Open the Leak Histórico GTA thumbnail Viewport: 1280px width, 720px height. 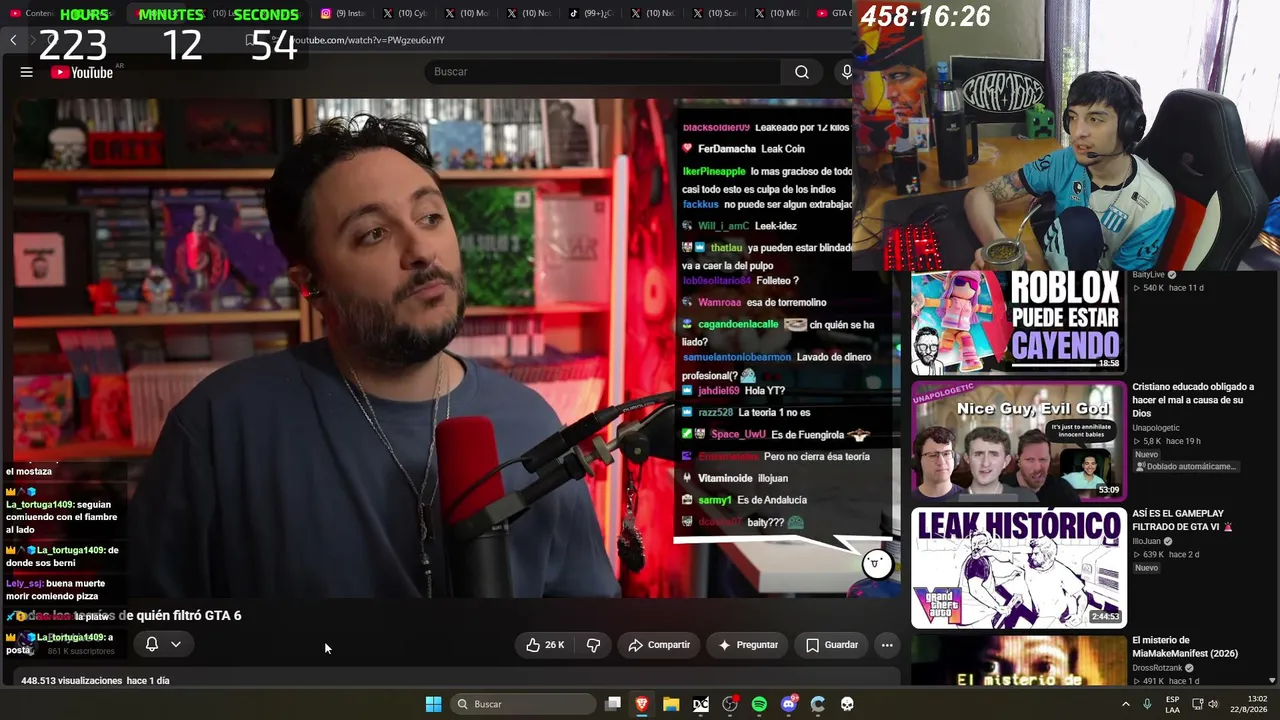coord(1018,568)
